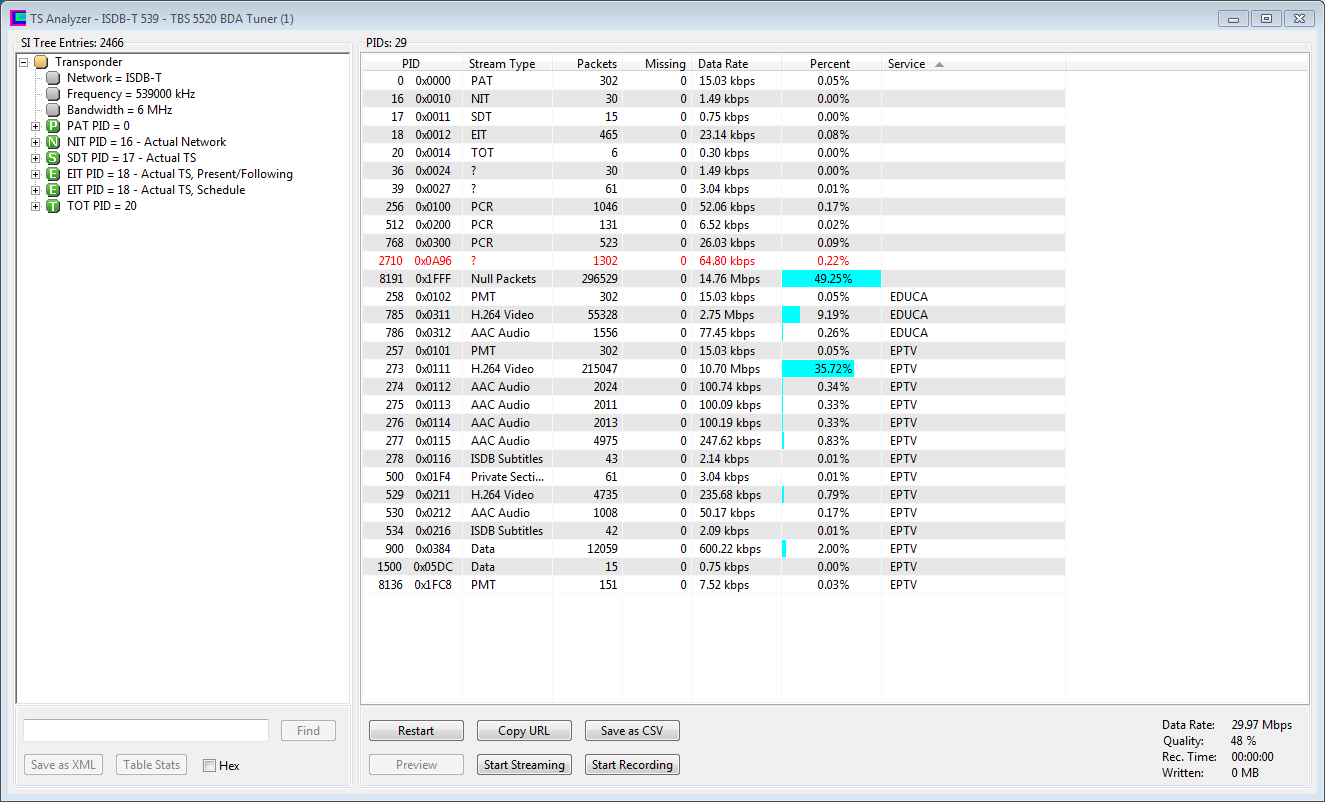Click the gray icon beside Bandwidth = 6 MHz
Viewport: 1325px width, 802px height.
pyautogui.click(x=53, y=110)
